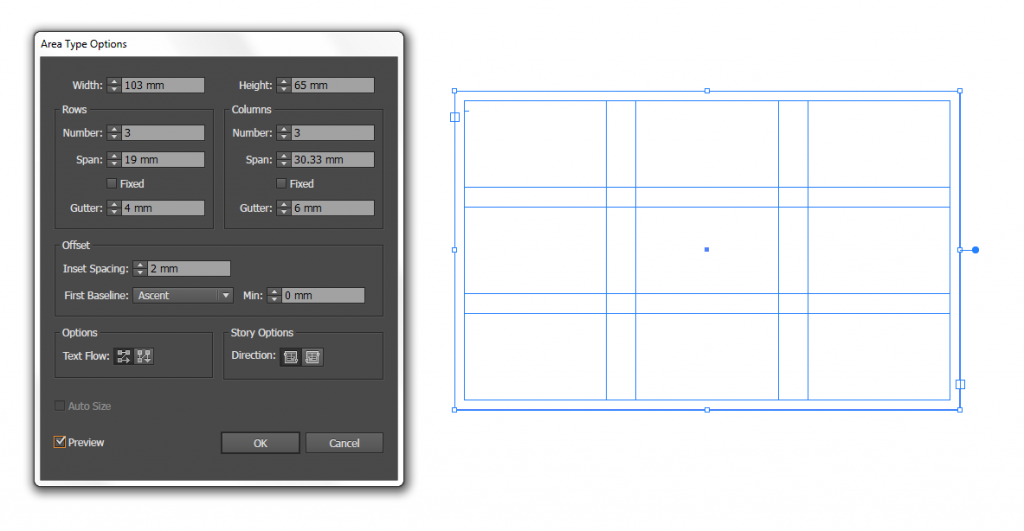Choose the first story Direction icon
The width and height of the screenshot is (1024, 531).
291,356
